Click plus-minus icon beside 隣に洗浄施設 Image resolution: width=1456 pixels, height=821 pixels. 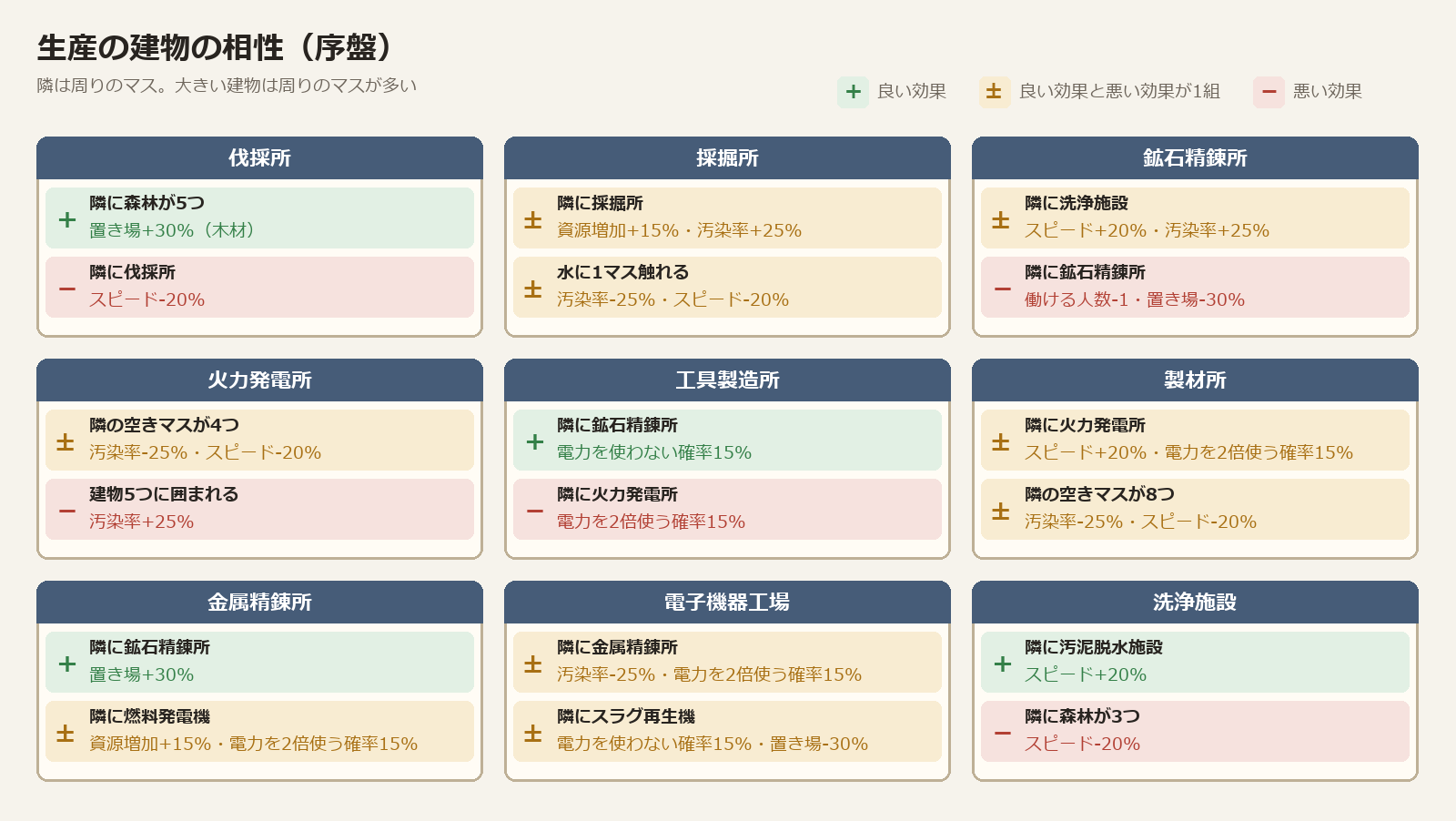pos(1001,219)
